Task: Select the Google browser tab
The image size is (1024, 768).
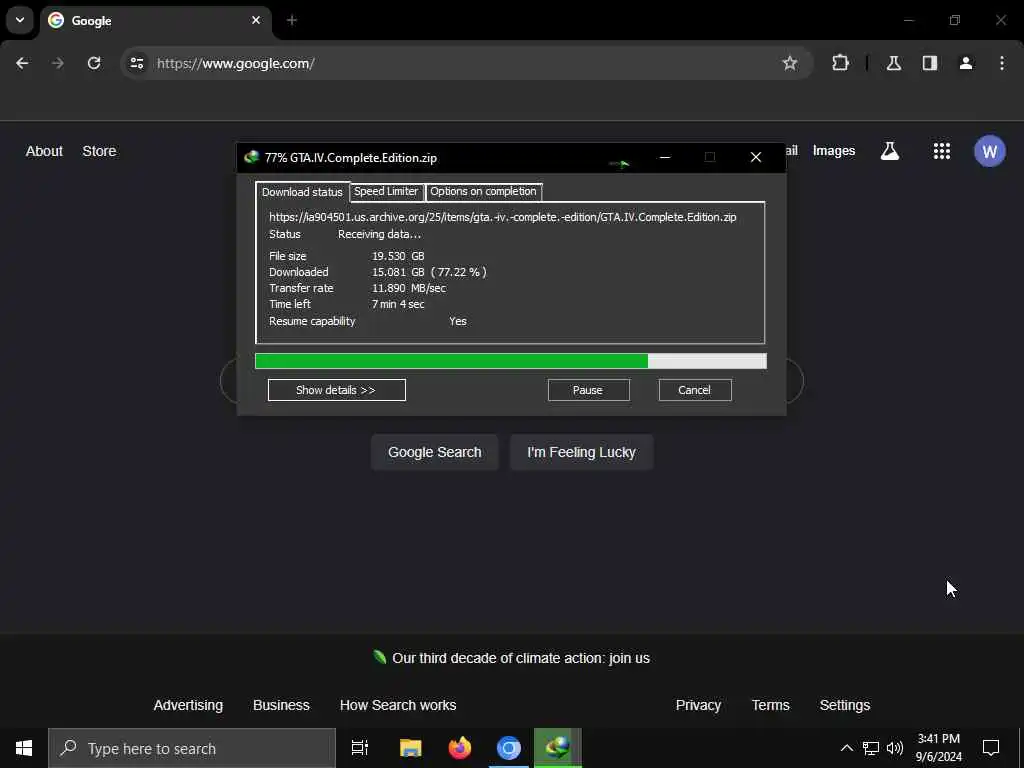Action: [155, 21]
